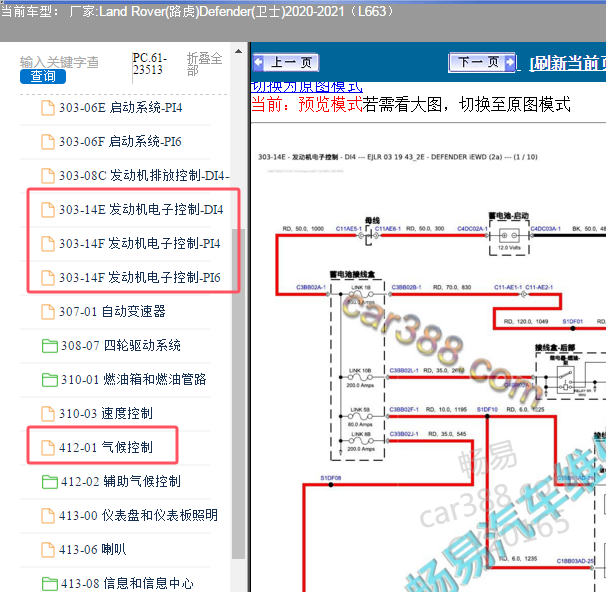Open 307-01 自动变速器 document
Screen dimensions: 606x592
[112, 311]
